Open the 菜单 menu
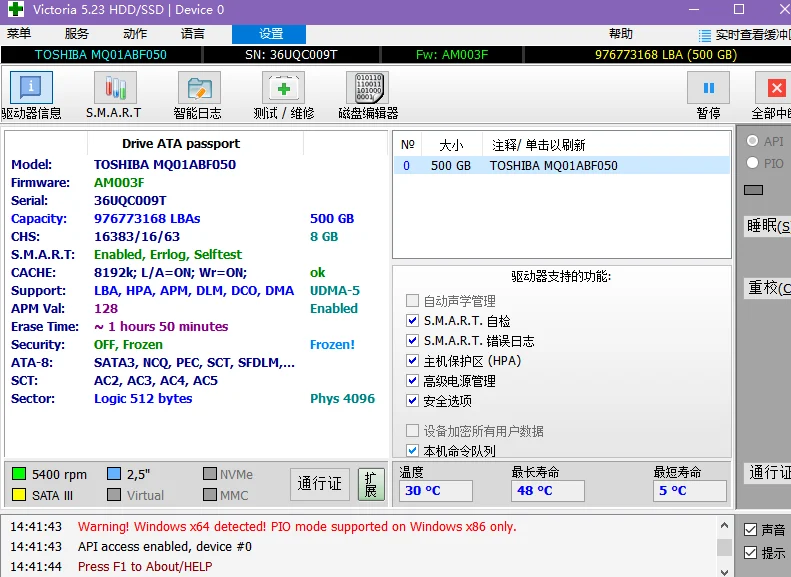Image resolution: width=791 pixels, height=577 pixels. [19, 34]
